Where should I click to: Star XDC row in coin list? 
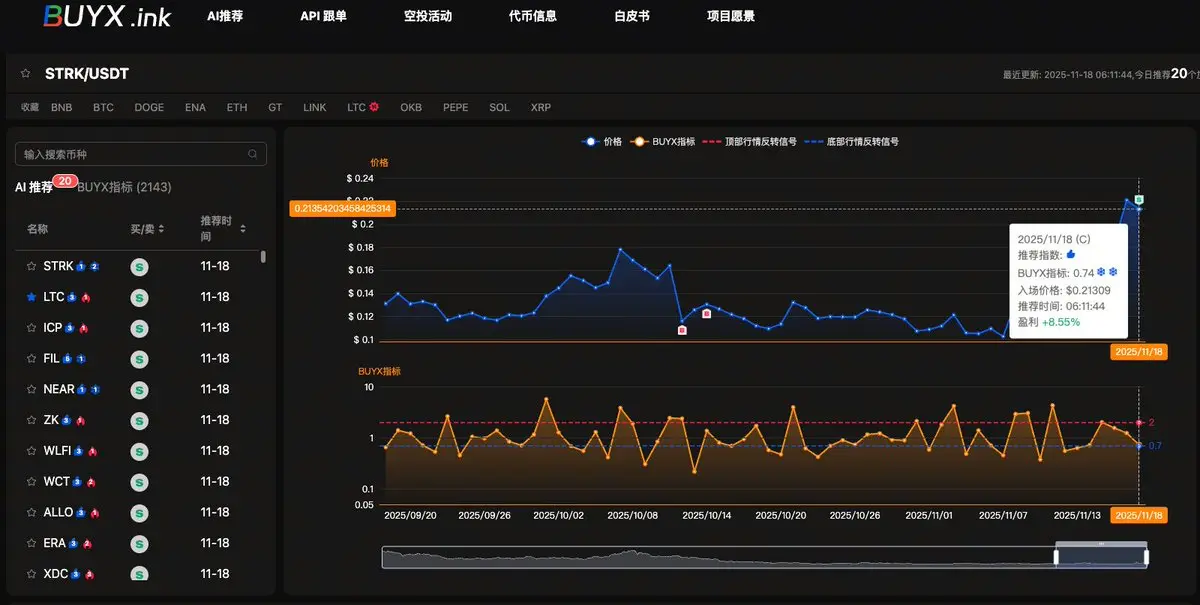(32, 574)
